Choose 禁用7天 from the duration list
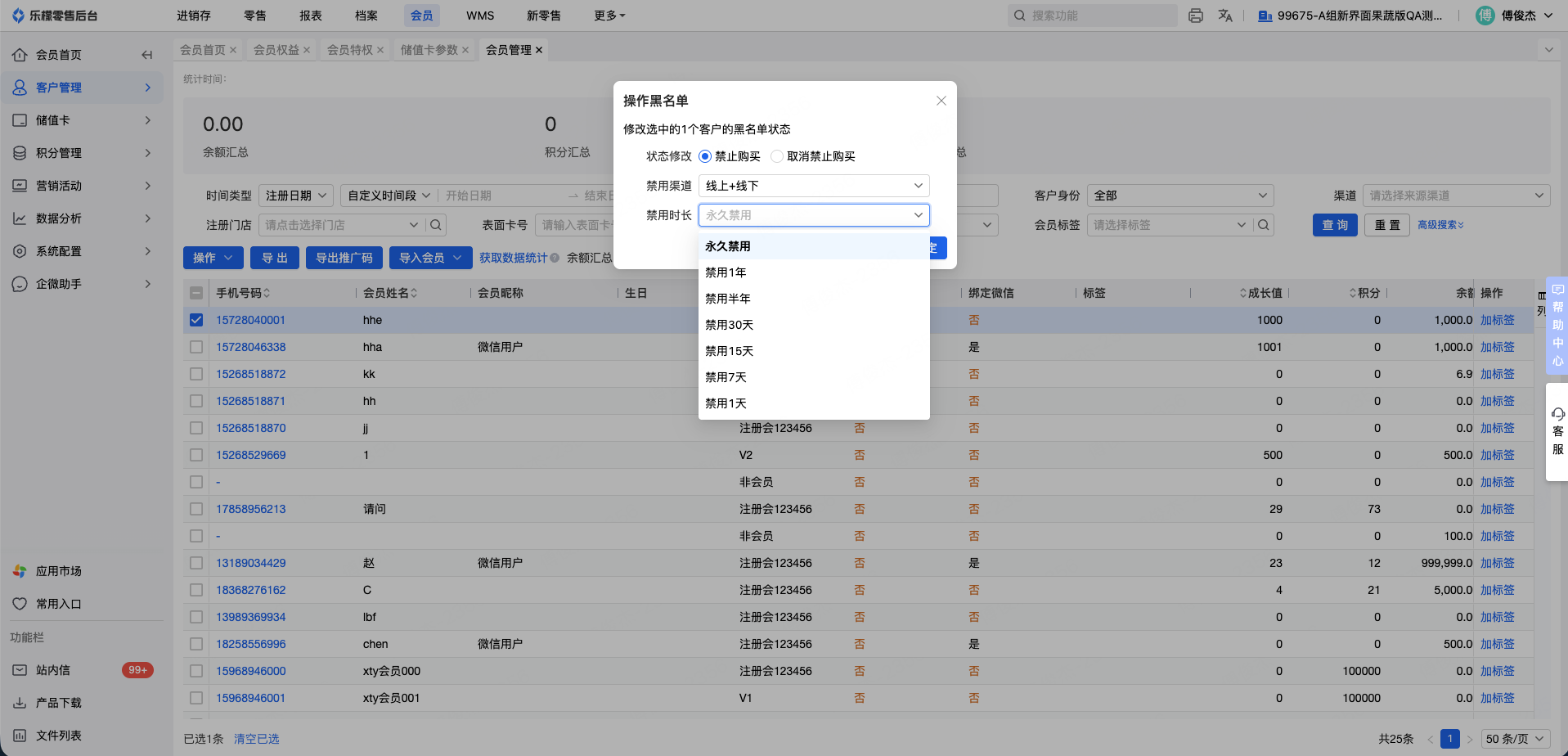The height and width of the screenshot is (756, 1568). pos(814,377)
